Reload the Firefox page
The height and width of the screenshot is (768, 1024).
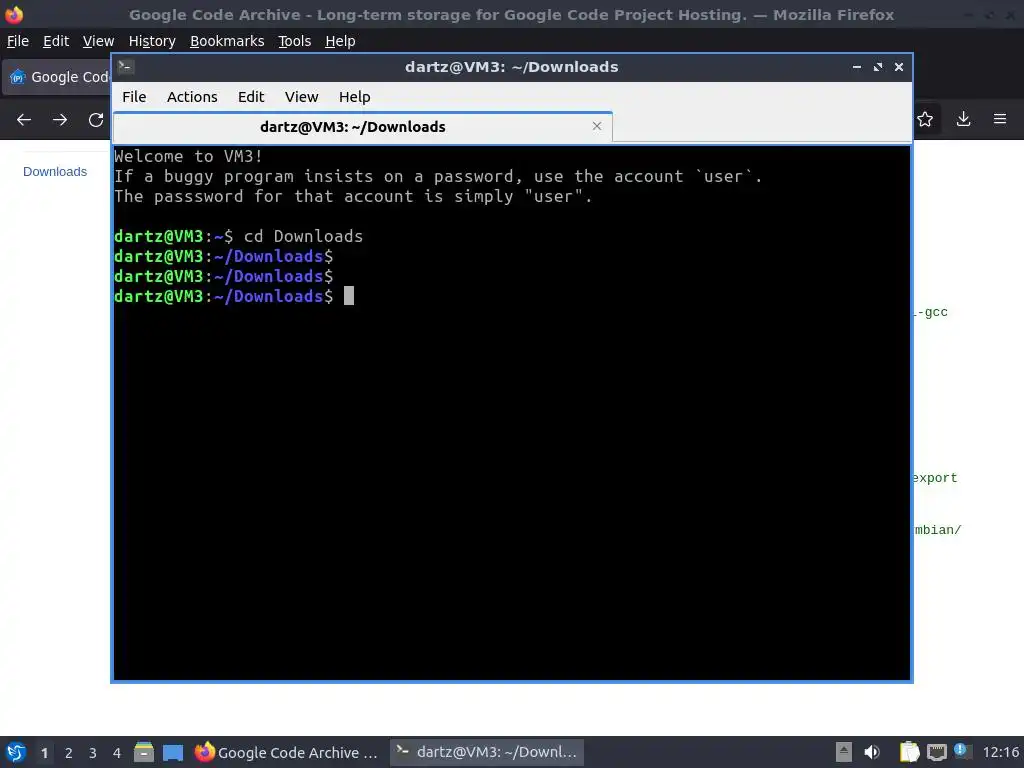[x=96, y=120]
